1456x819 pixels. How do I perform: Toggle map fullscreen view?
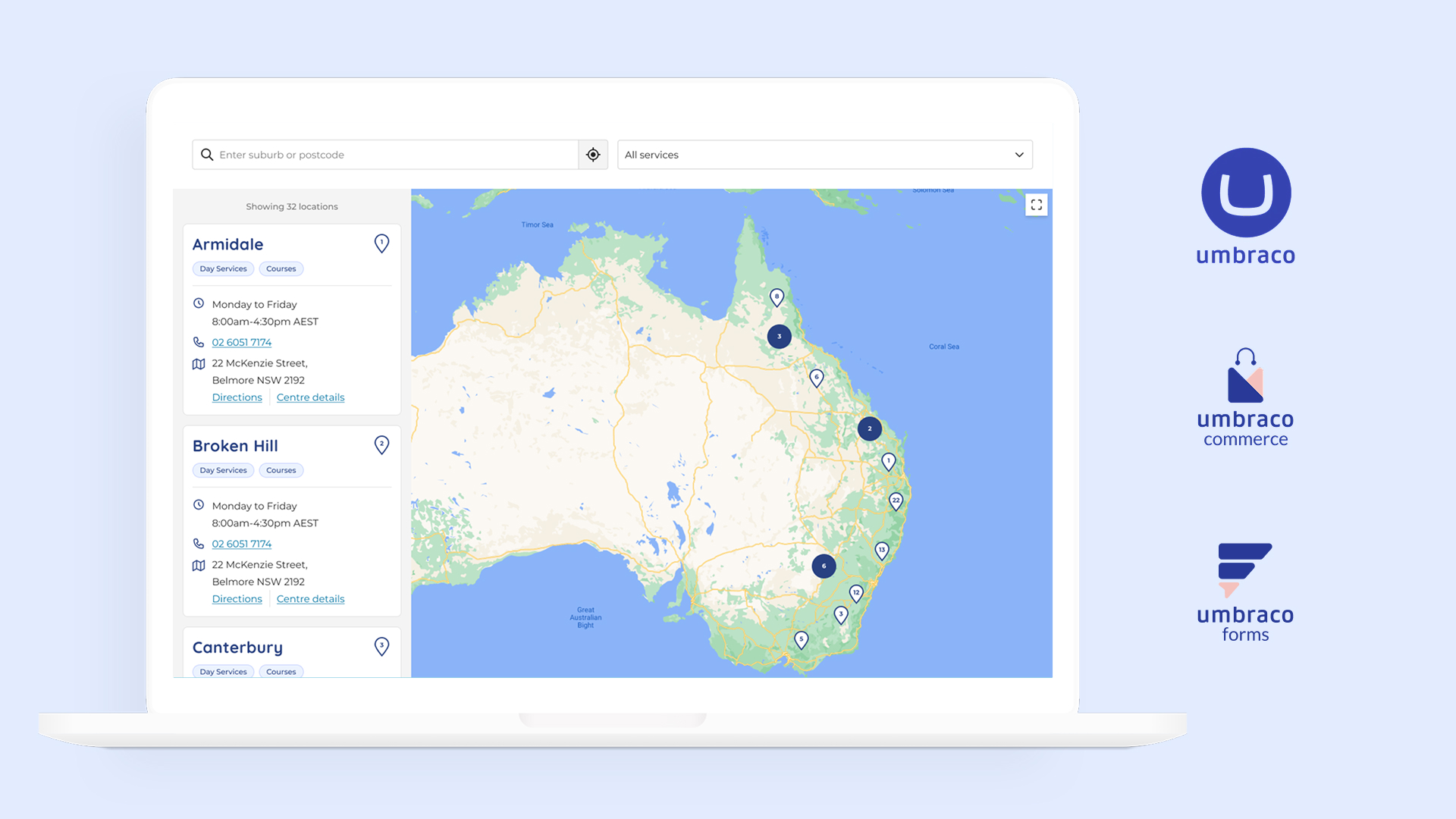(1036, 205)
